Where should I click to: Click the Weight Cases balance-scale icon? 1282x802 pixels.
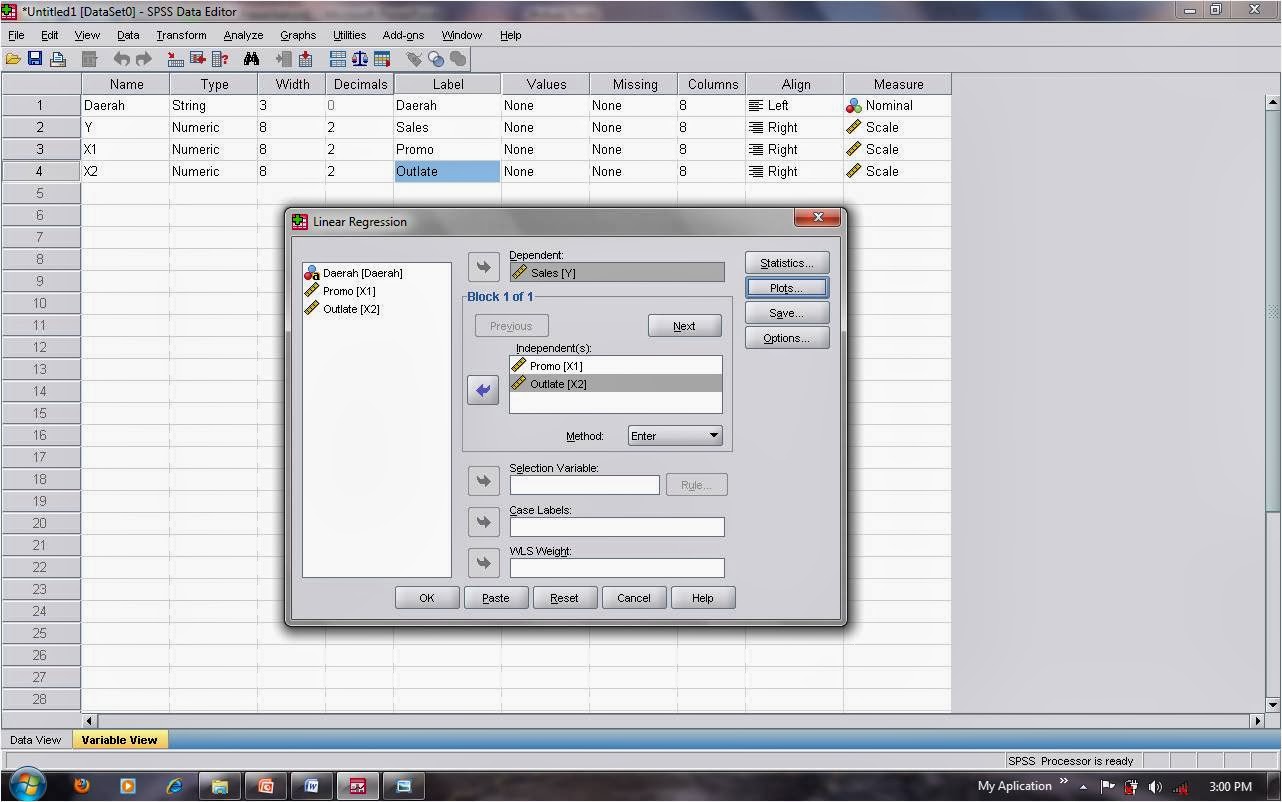point(360,59)
